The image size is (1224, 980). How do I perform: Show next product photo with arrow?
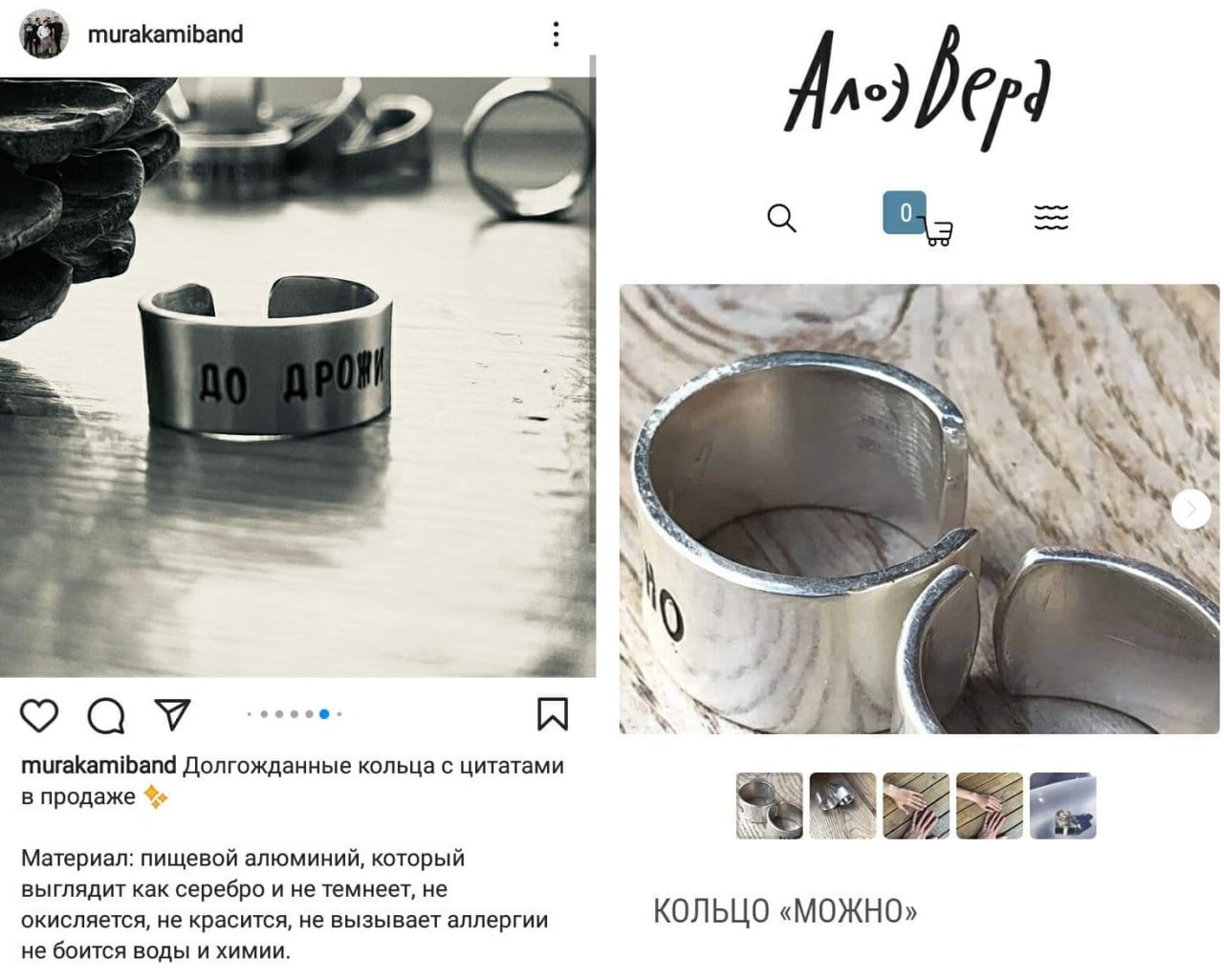tap(1191, 510)
